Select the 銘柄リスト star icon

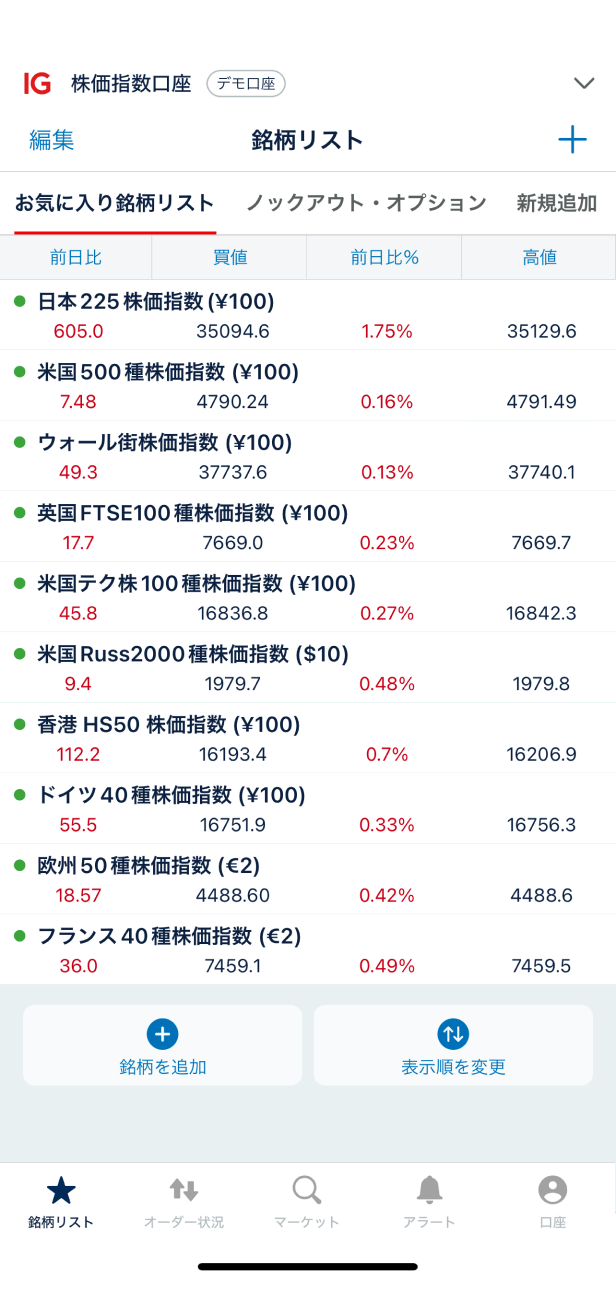coord(61,1189)
